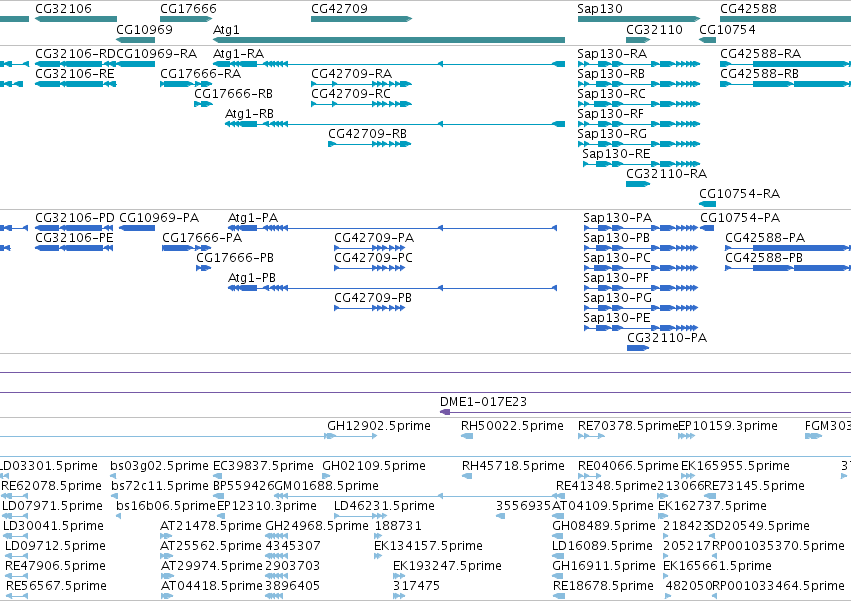Screen dimensions: 851x601
Task: Select protein CG17666-PA
Action: click(186, 248)
